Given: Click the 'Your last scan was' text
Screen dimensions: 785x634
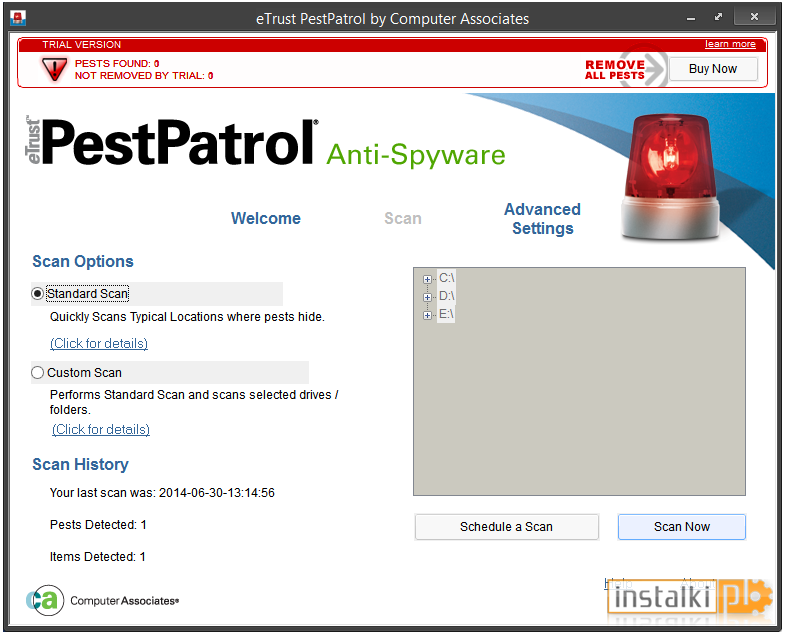Looking at the screenshot, I should pyautogui.click(x=162, y=493).
